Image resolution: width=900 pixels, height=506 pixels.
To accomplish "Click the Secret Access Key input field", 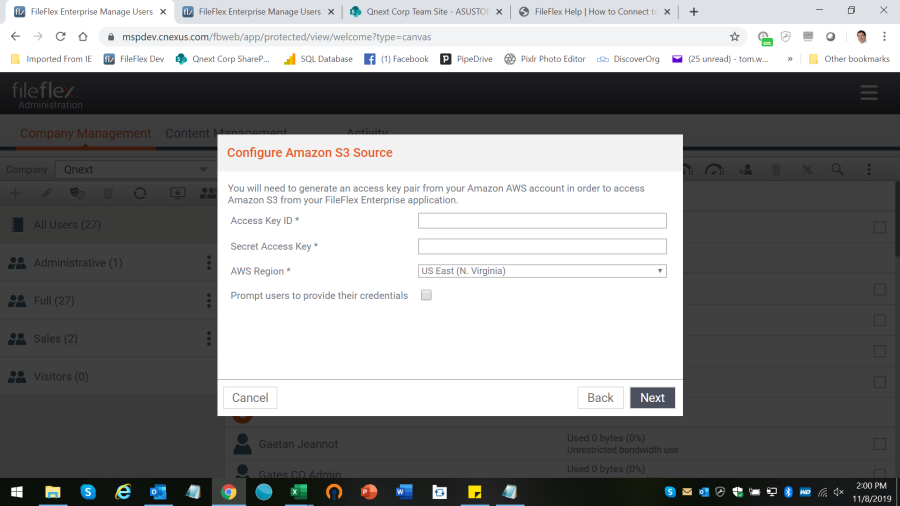I will coord(542,246).
